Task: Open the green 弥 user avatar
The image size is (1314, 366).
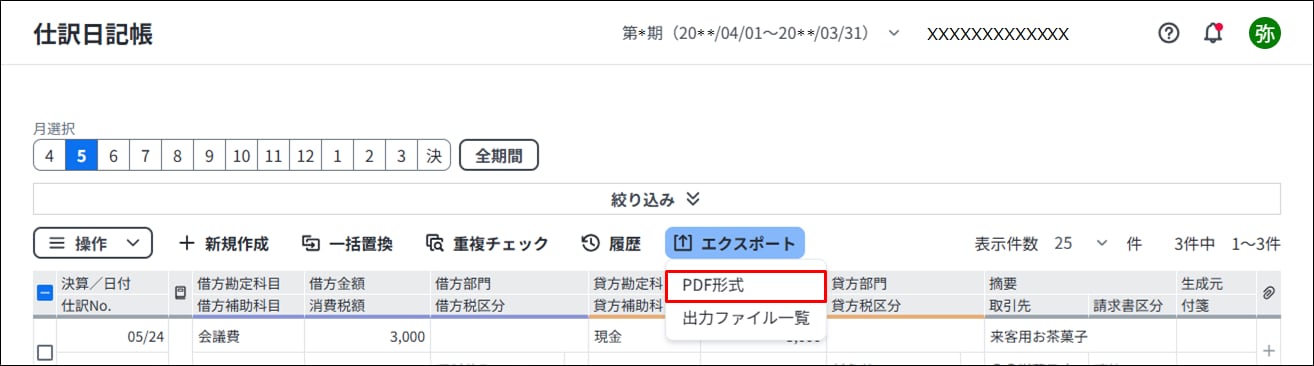Action: click(x=1264, y=33)
